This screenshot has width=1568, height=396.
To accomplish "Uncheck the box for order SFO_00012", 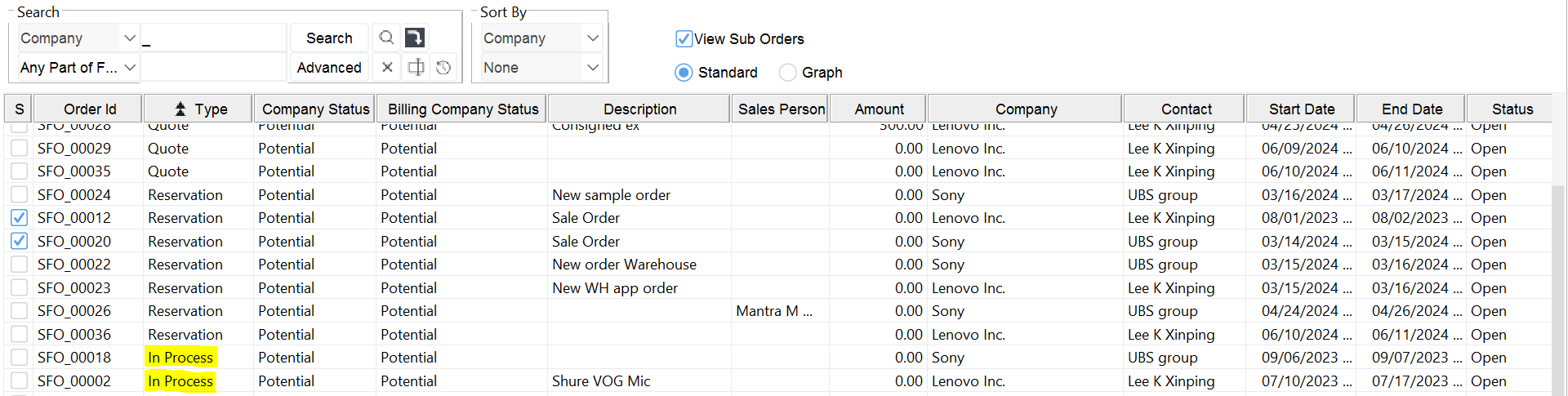I will click(x=20, y=218).
